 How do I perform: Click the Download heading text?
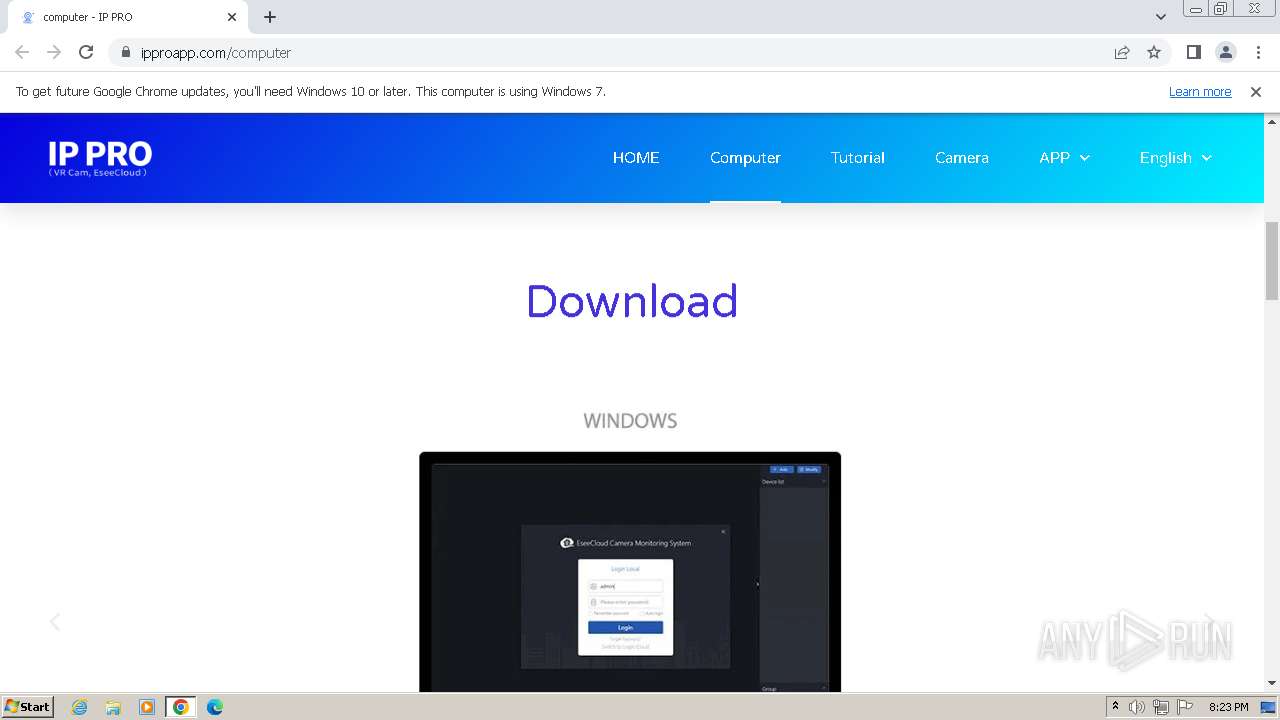(632, 301)
